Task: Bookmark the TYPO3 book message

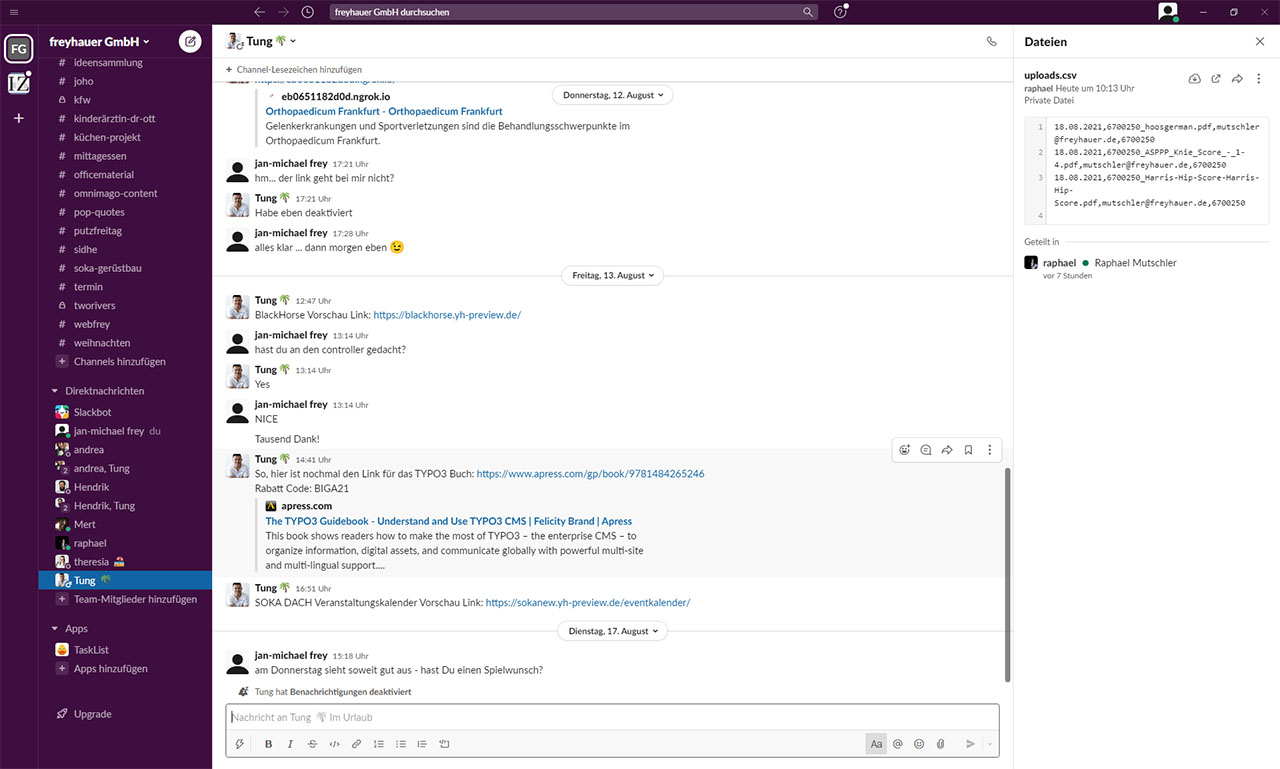Action: pyautogui.click(x=968, y=450)
